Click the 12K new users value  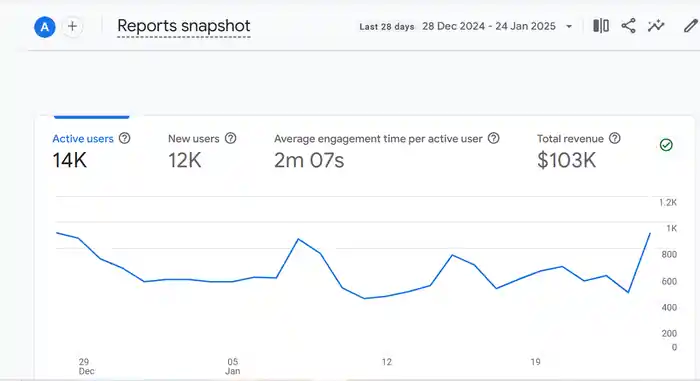184,160
